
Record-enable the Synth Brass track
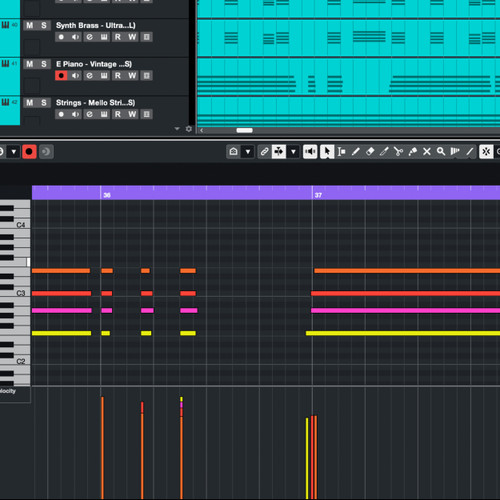tap(61, 37)
